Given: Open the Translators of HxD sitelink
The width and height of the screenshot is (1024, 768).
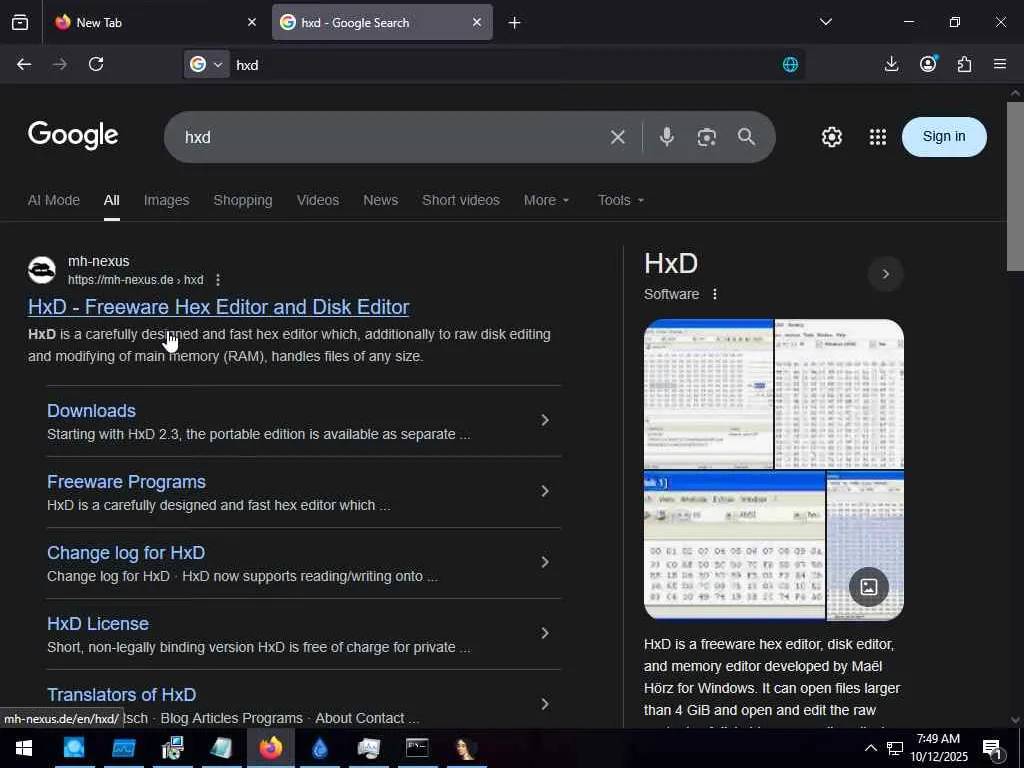Looking at the screenshot, I should [121, 695].
